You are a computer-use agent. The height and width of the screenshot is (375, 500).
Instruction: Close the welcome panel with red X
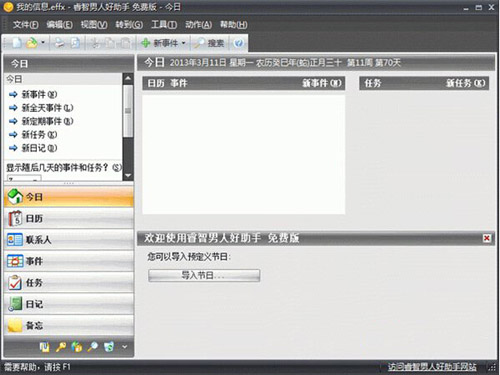(x=487, y=238)
